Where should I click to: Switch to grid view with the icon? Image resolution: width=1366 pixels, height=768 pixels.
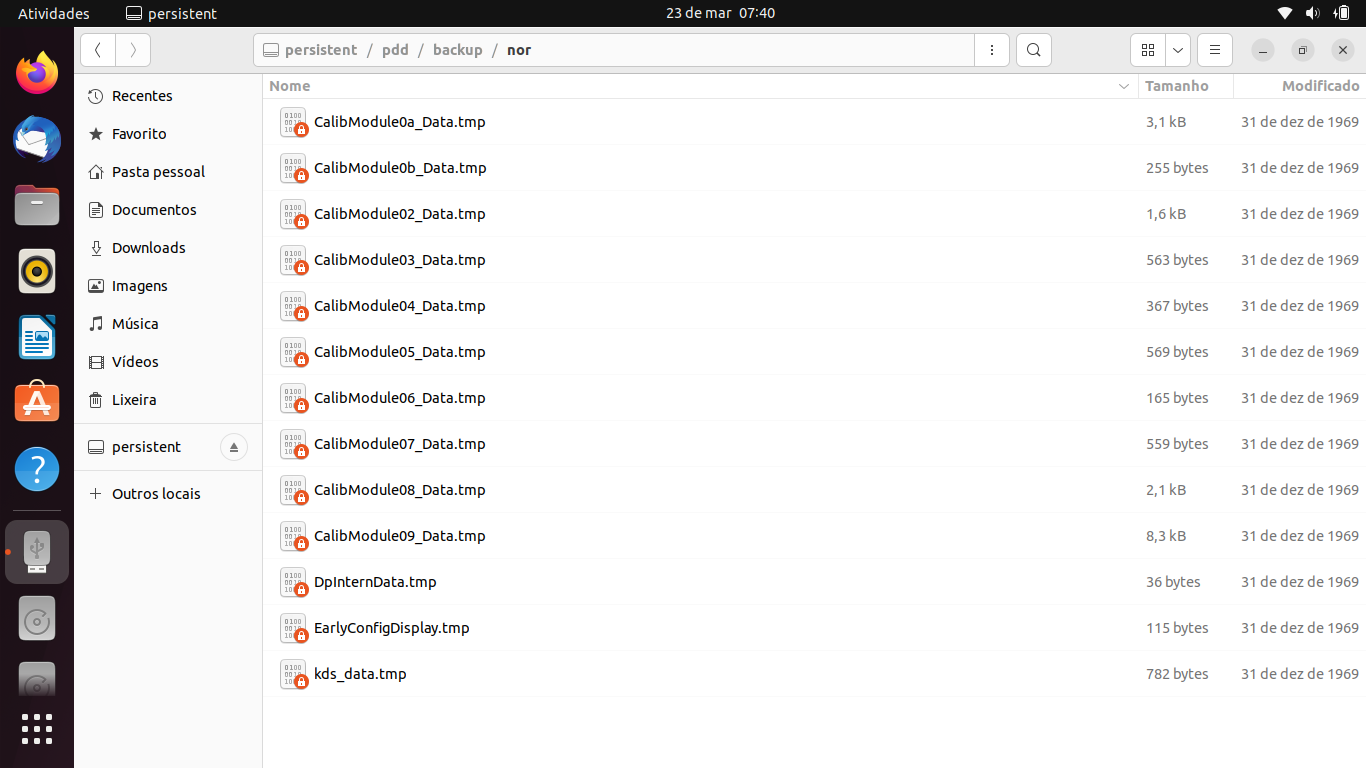point(1148,50)
